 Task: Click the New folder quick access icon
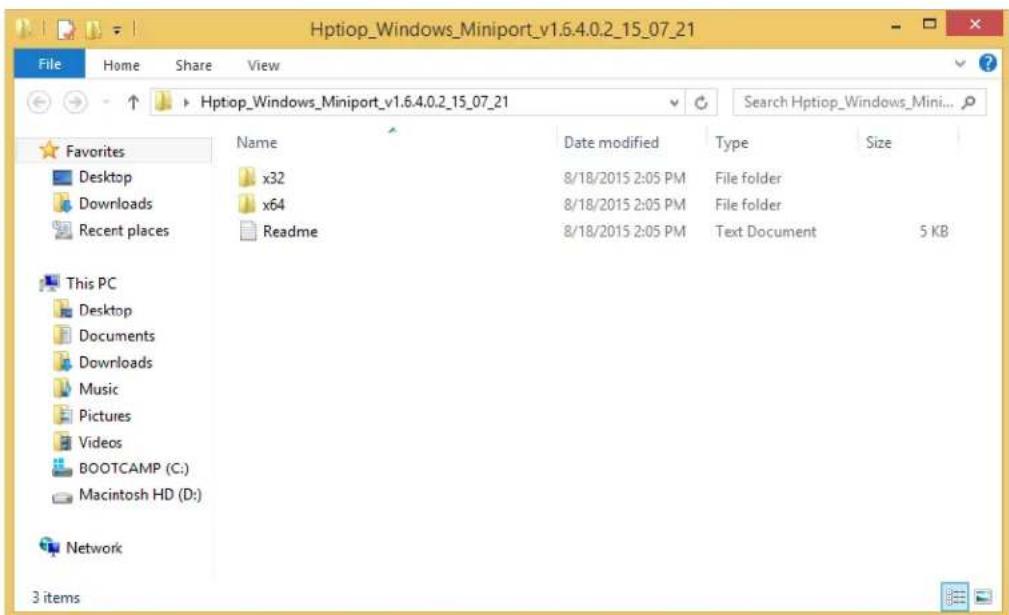[93, 29]
